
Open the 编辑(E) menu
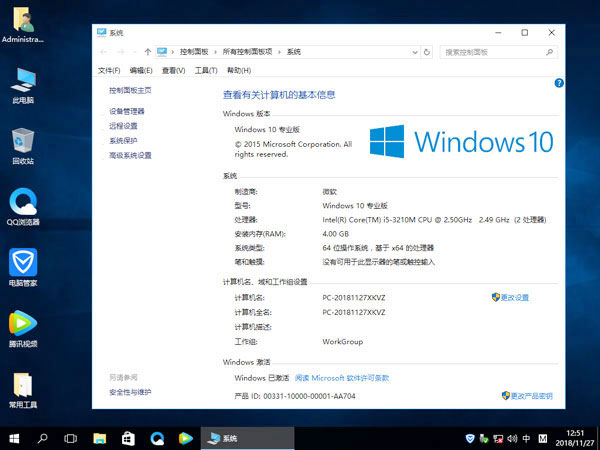141,70
